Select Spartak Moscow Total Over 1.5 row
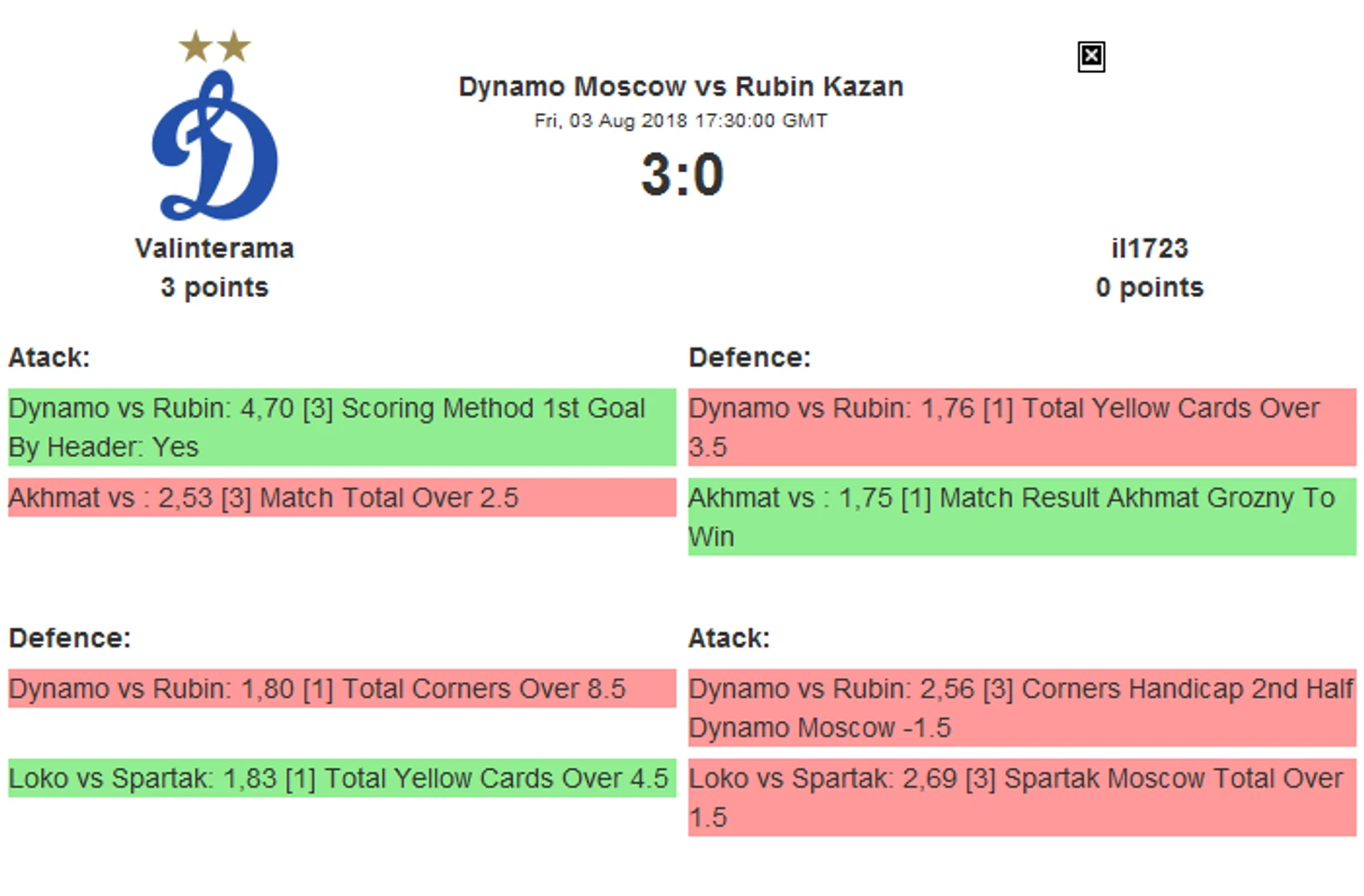 (1022, 797)
